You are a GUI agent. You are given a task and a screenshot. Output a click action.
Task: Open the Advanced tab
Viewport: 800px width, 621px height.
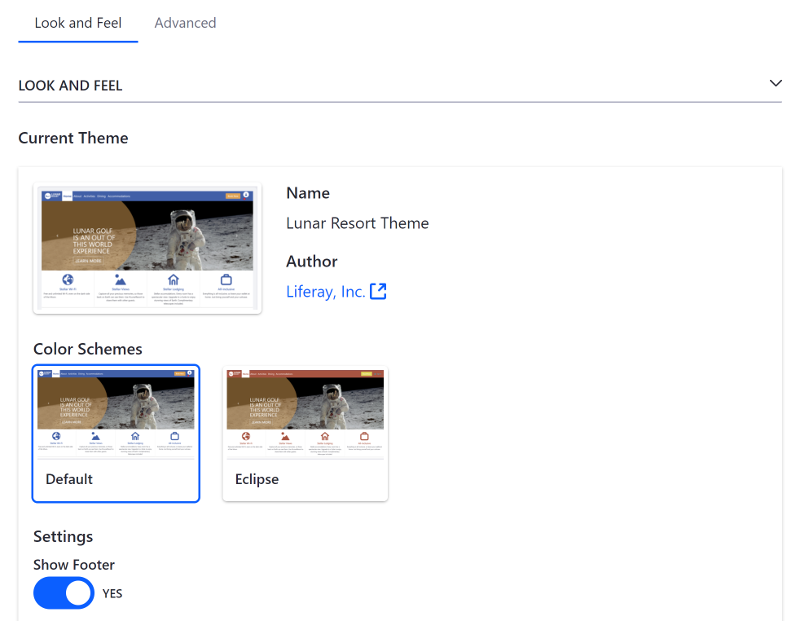185,23
